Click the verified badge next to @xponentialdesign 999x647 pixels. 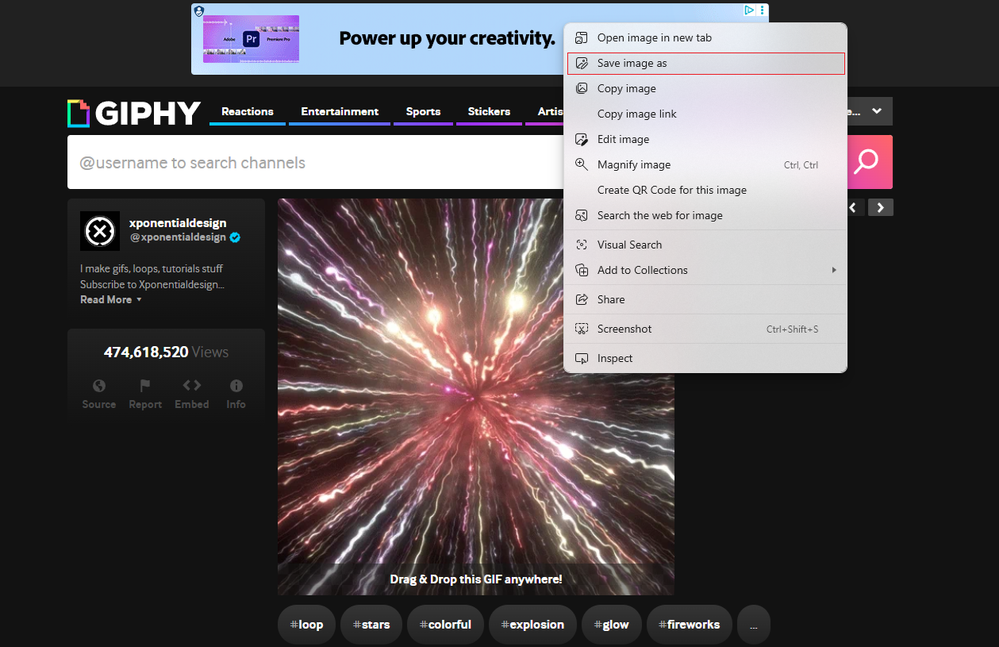[x=235, y=238]
